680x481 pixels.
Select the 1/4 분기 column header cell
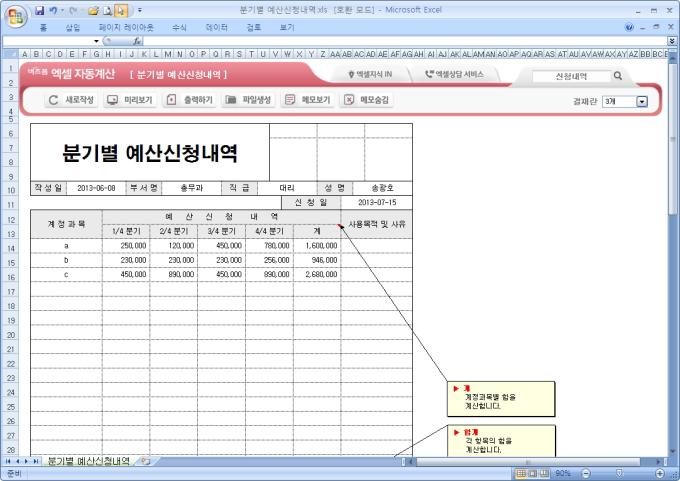point(126,232)
